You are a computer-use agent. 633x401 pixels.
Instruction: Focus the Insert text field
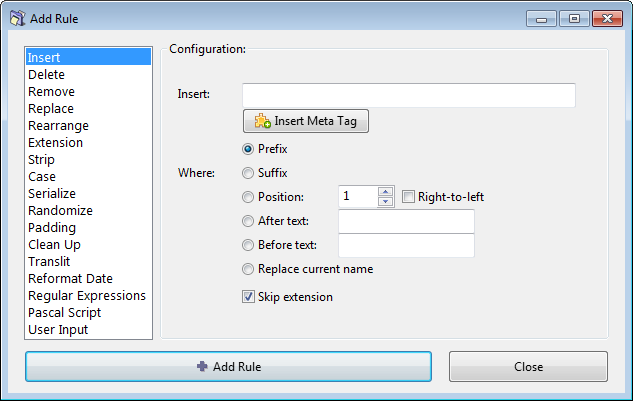[408, 95]
